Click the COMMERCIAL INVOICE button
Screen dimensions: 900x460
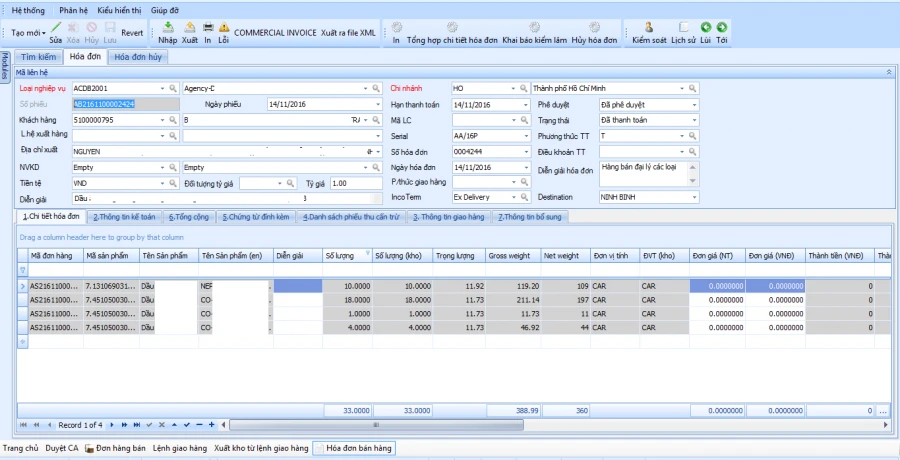[x=275, y=33]
